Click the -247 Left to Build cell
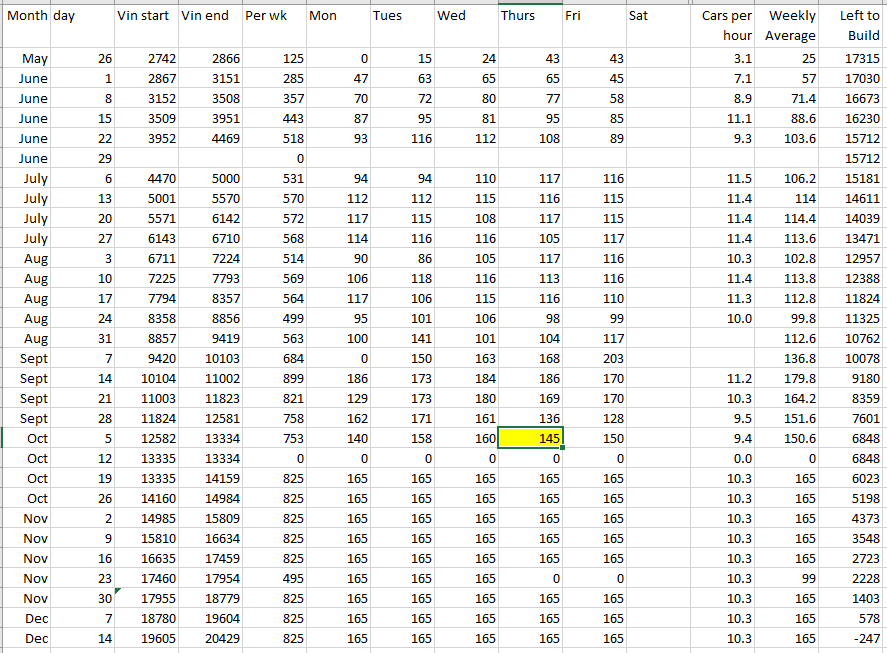The height and width of the screenshot is (653, 887). 854,638
